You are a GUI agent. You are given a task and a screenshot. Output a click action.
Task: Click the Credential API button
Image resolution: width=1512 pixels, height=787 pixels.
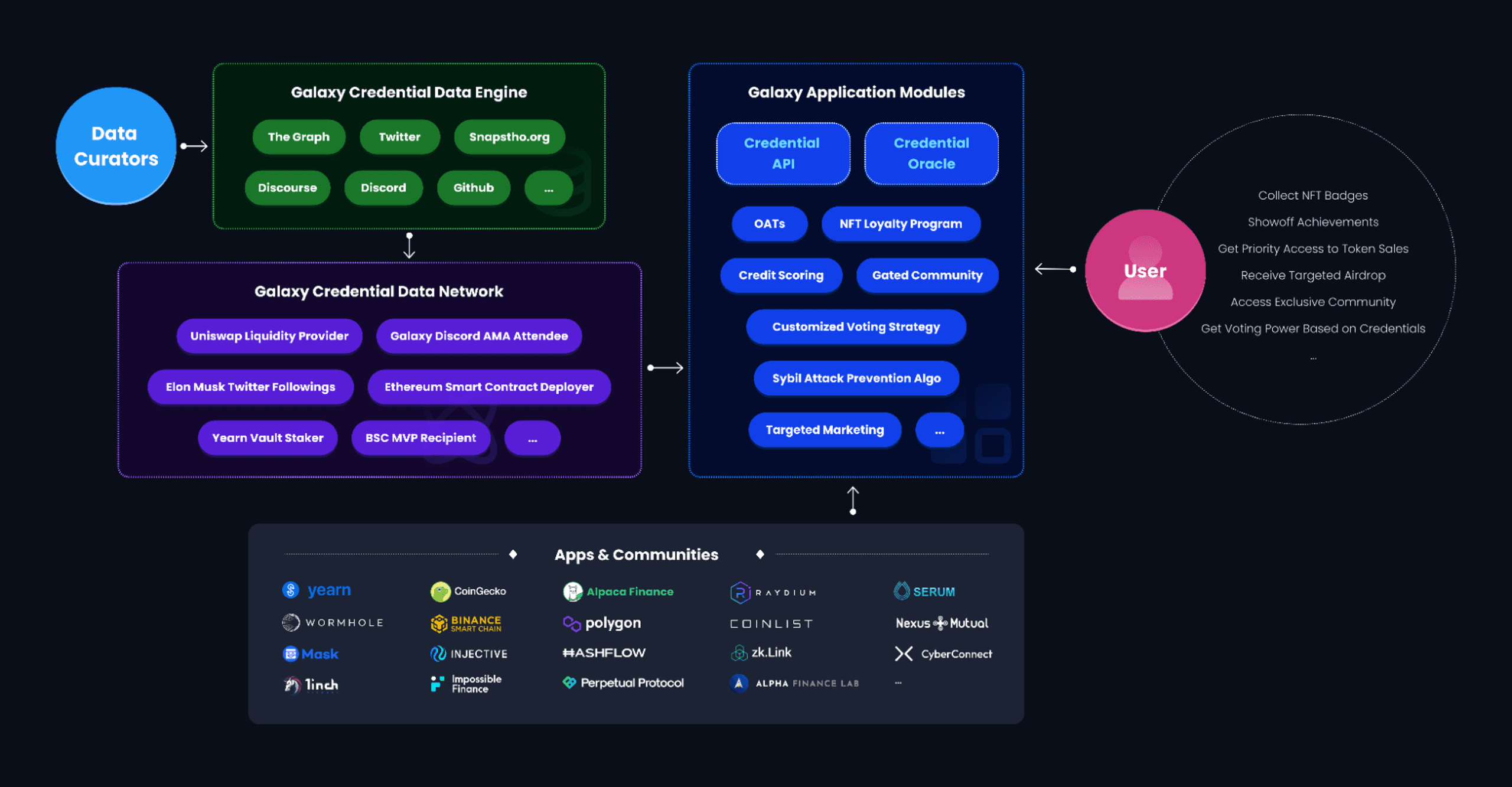783,154
